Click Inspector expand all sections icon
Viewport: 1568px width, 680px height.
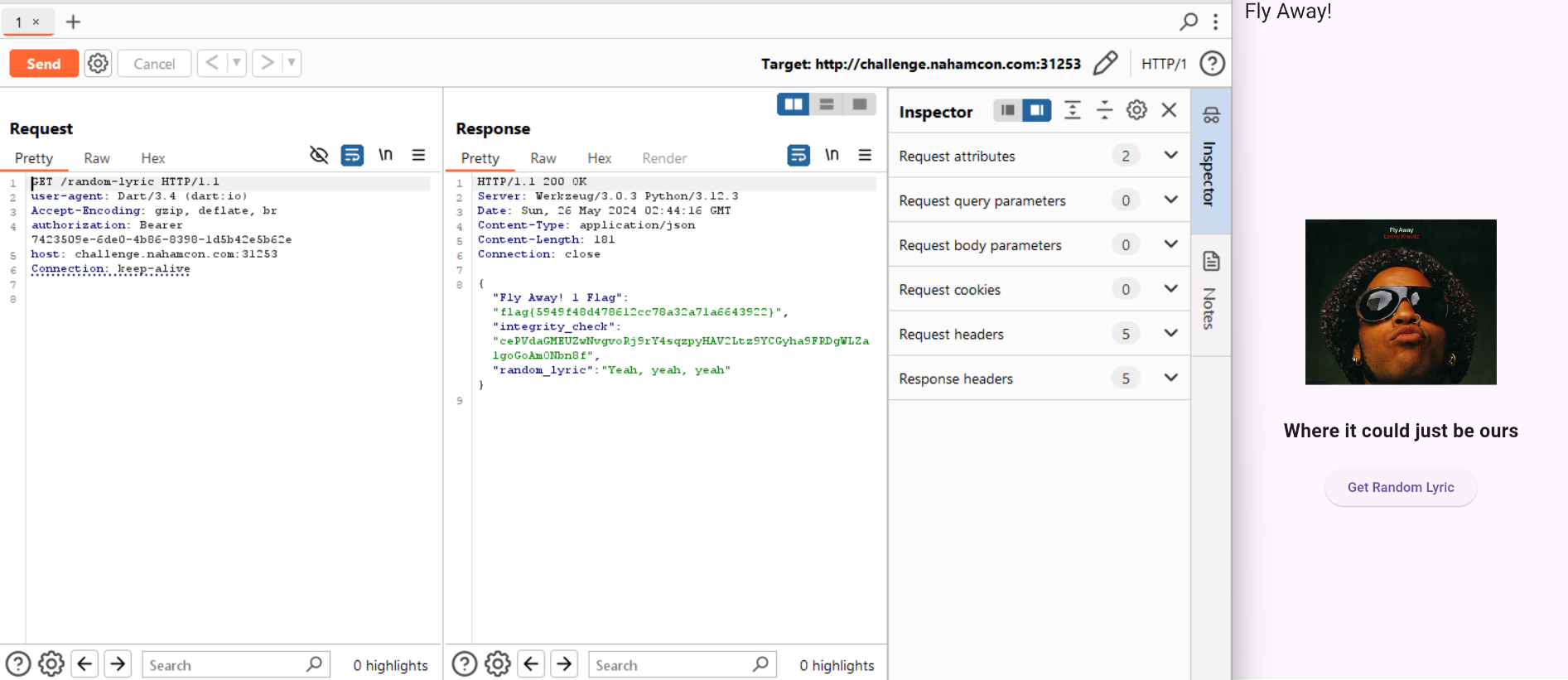click(1073, 110)
